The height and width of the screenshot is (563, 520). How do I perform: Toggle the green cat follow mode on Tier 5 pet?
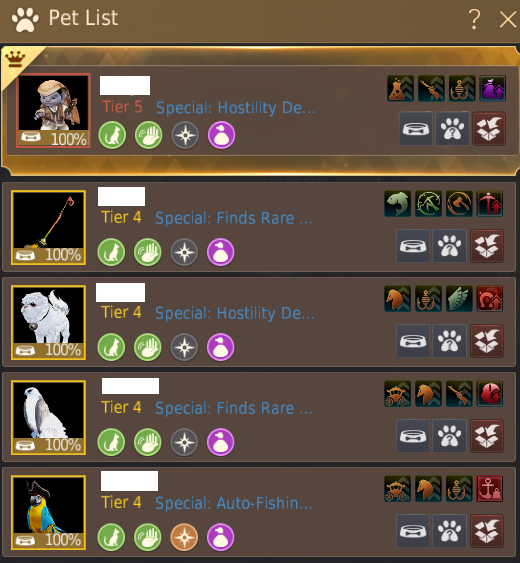(112, 135)
